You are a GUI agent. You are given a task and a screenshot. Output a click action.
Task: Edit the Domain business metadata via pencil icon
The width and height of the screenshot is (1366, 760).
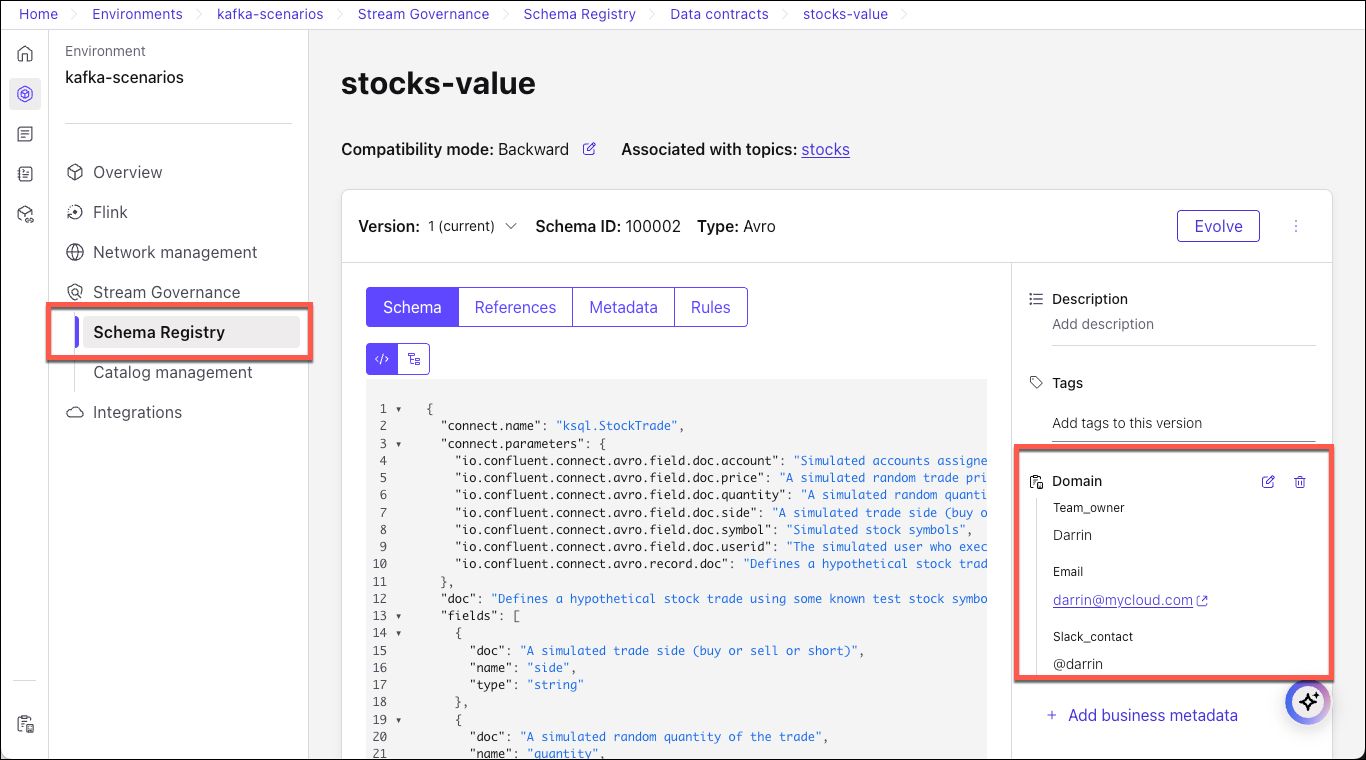(x=1268, y=481)
